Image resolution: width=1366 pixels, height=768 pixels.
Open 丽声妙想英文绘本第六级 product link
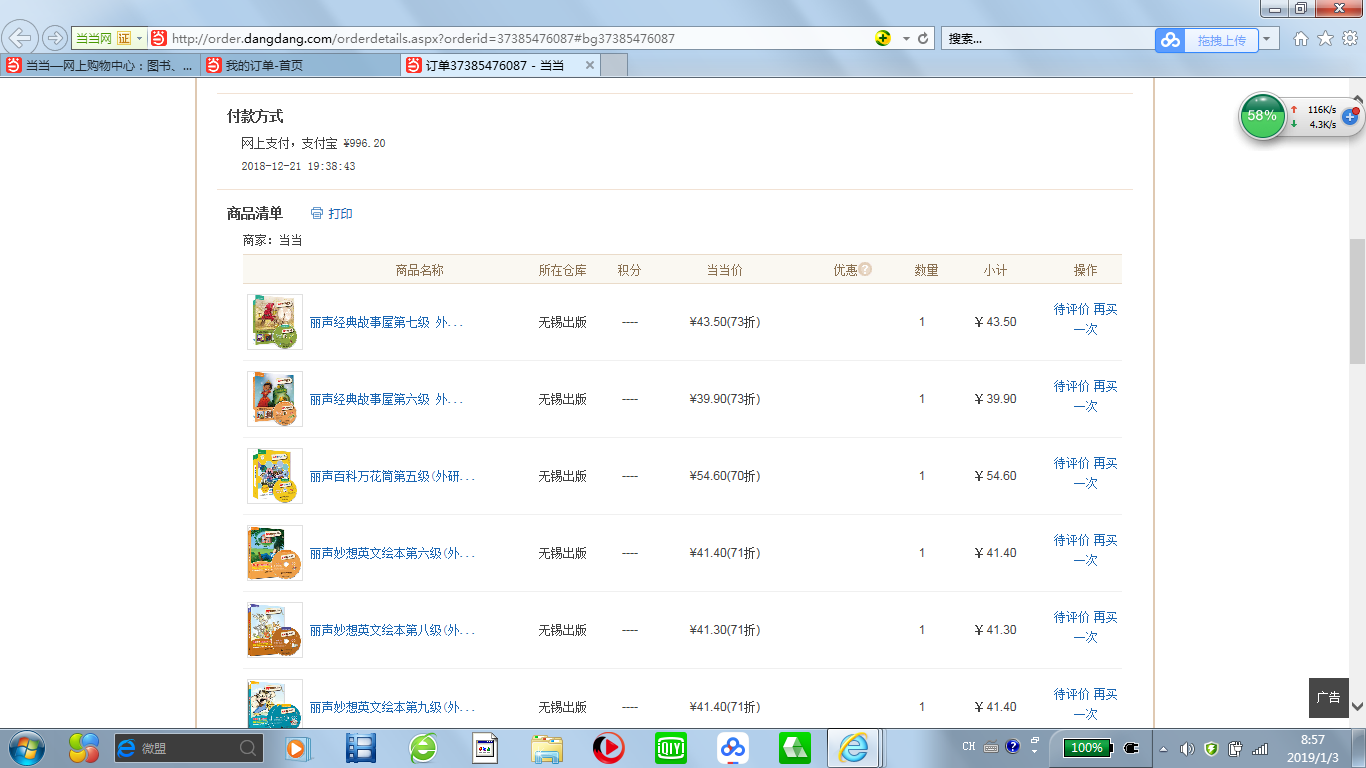[x=392, y=553]
